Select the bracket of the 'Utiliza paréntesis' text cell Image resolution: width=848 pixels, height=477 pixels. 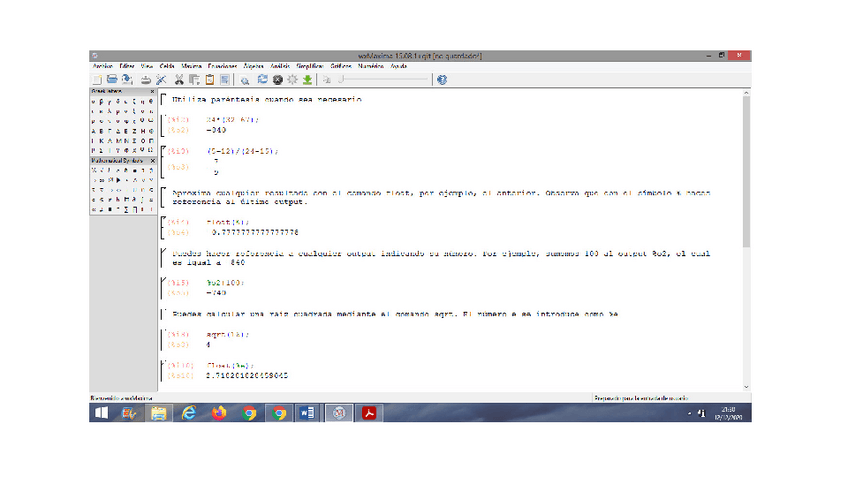(x=163, y=100)
